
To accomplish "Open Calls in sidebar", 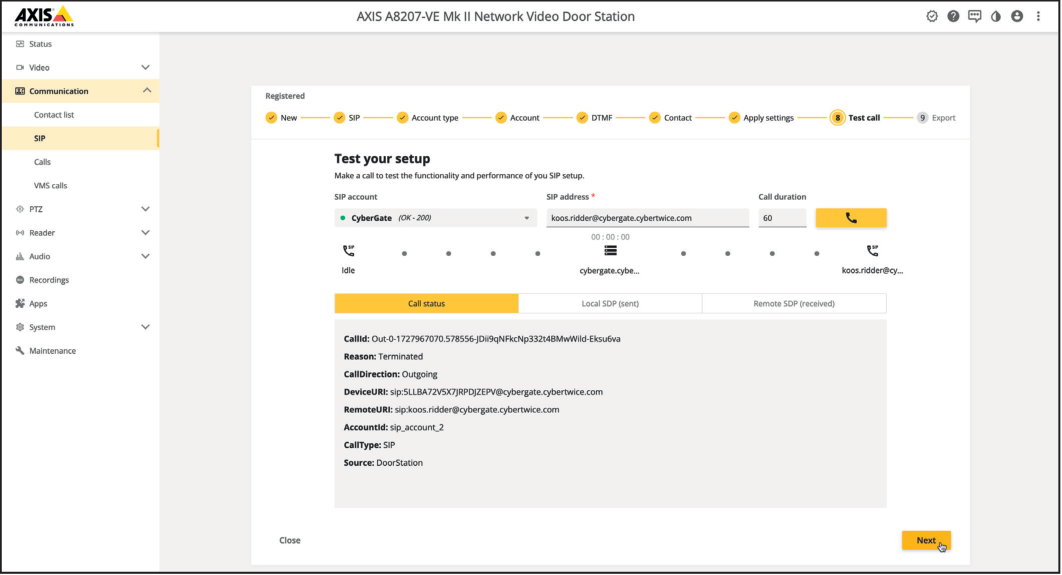I will click(42, 162).
